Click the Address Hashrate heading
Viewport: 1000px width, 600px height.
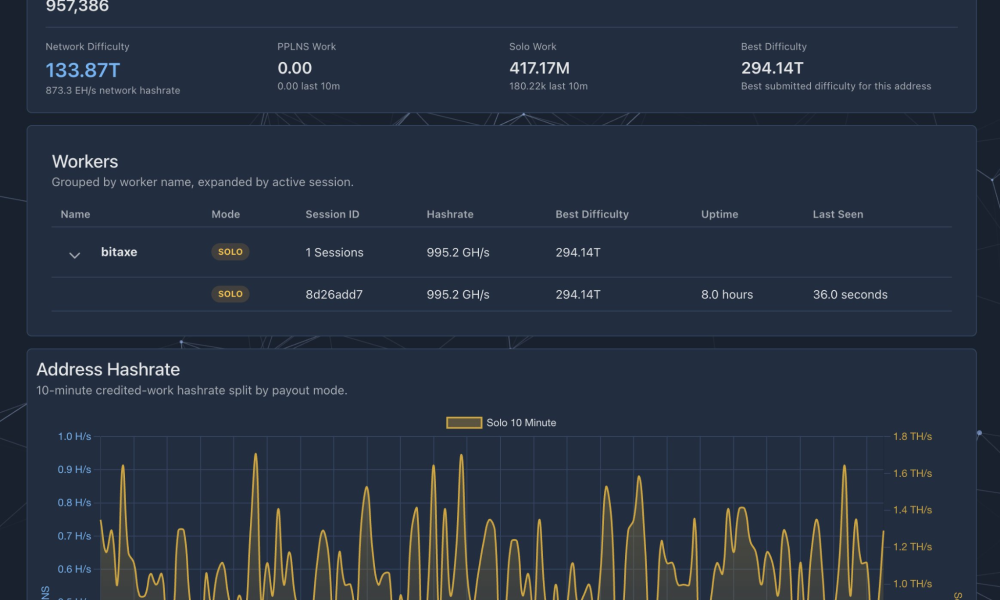108,369
